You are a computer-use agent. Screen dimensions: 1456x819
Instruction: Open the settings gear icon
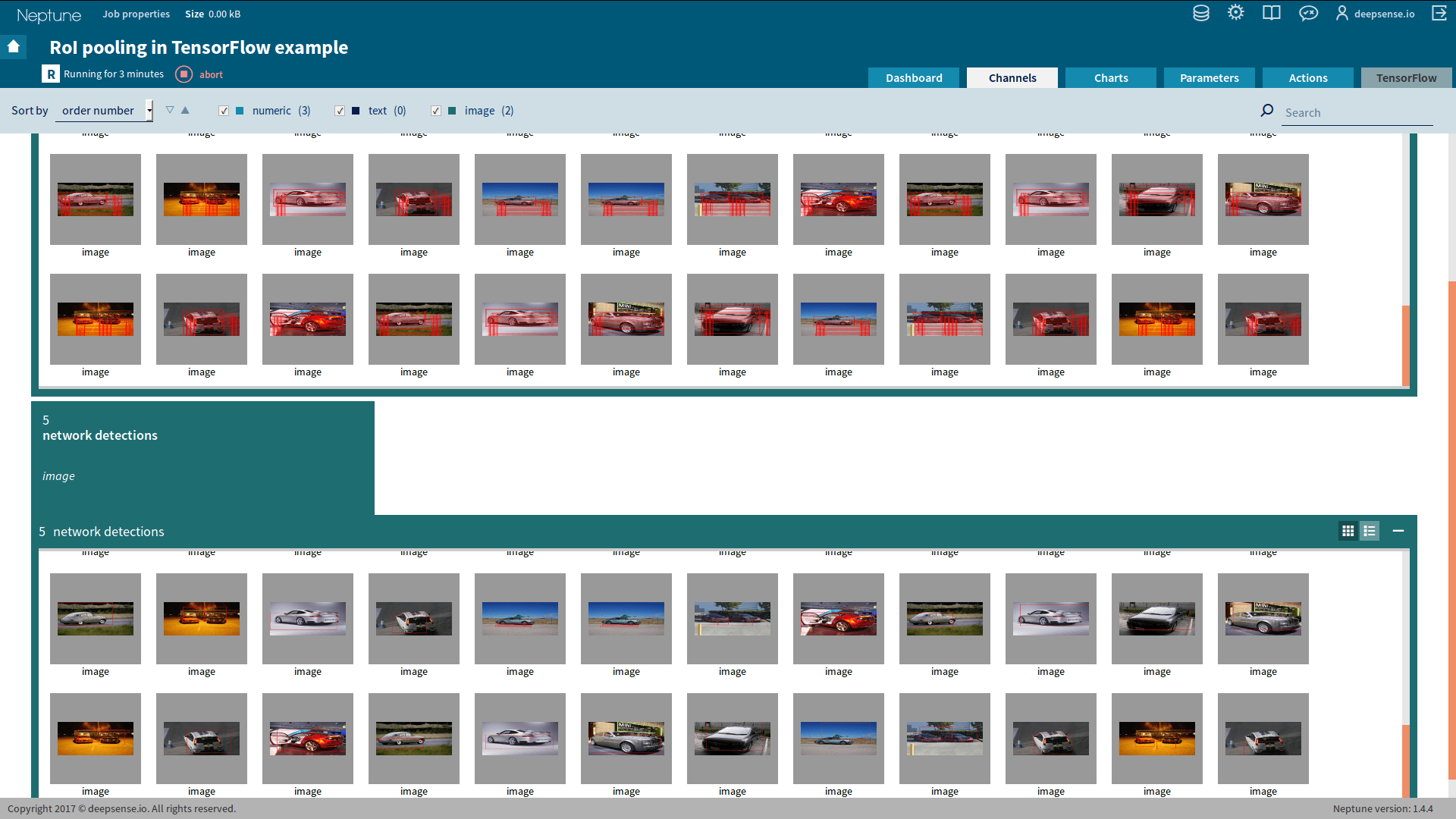coord(1235,13)
